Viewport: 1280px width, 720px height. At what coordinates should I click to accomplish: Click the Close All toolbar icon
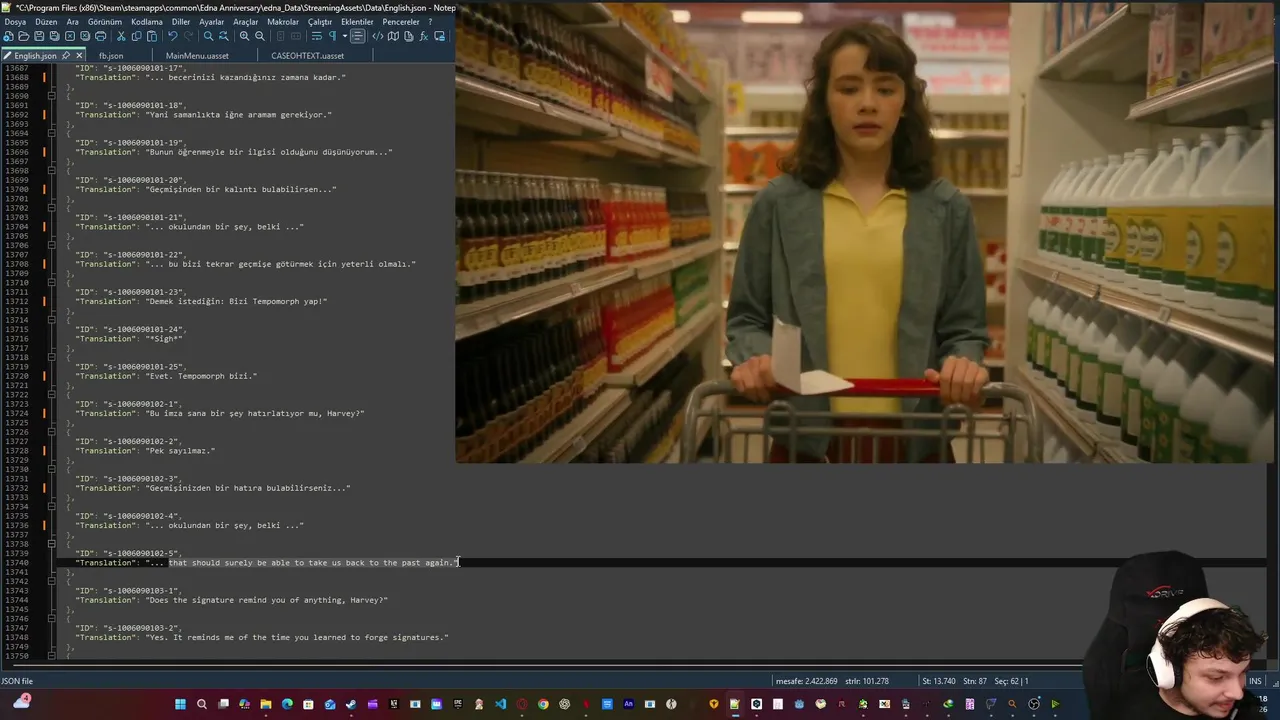[x=85, y=36]
